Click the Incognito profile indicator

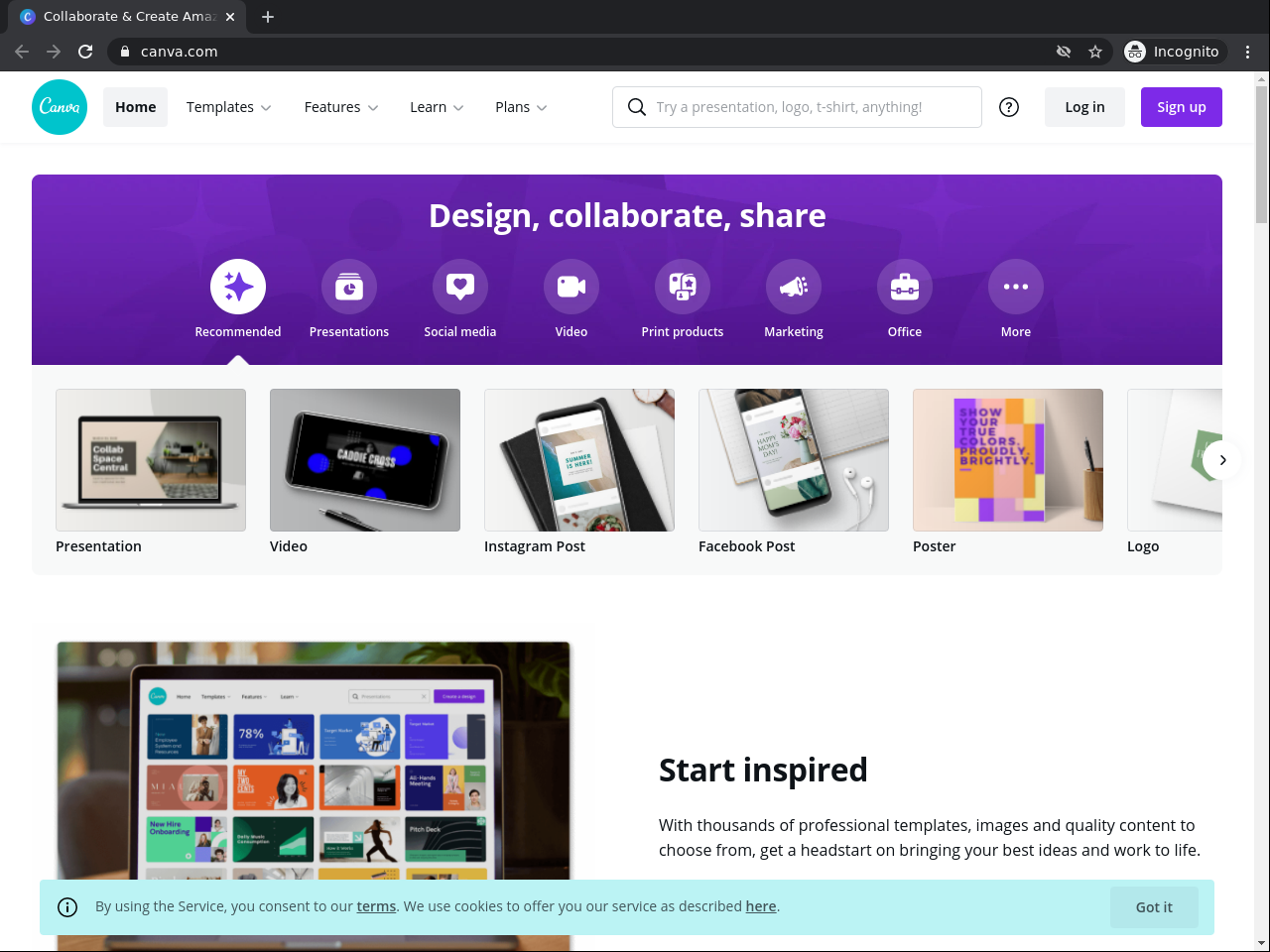click(1176, 52)
